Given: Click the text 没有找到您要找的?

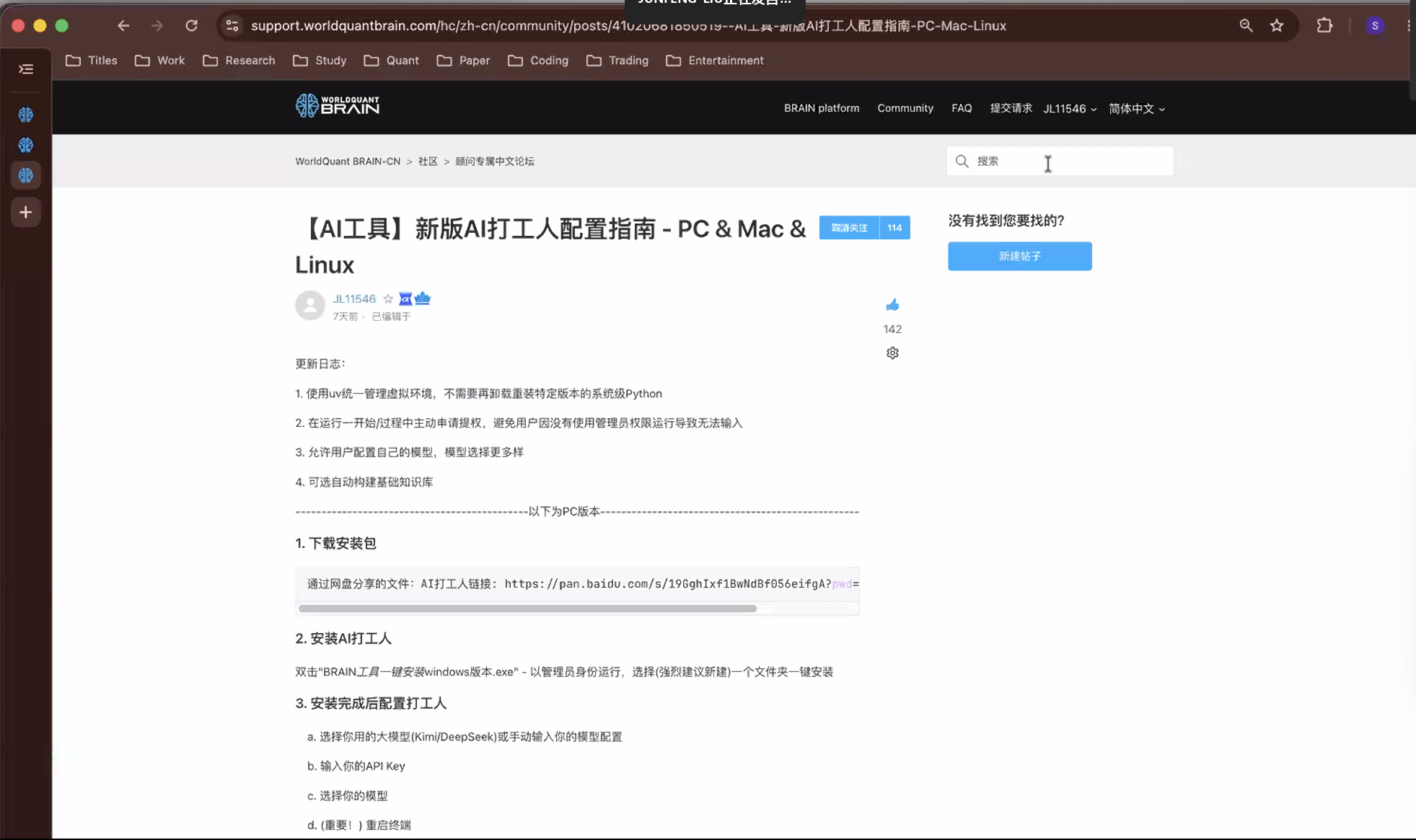Looking at the screenshot, I should [x=1006, y=221].
